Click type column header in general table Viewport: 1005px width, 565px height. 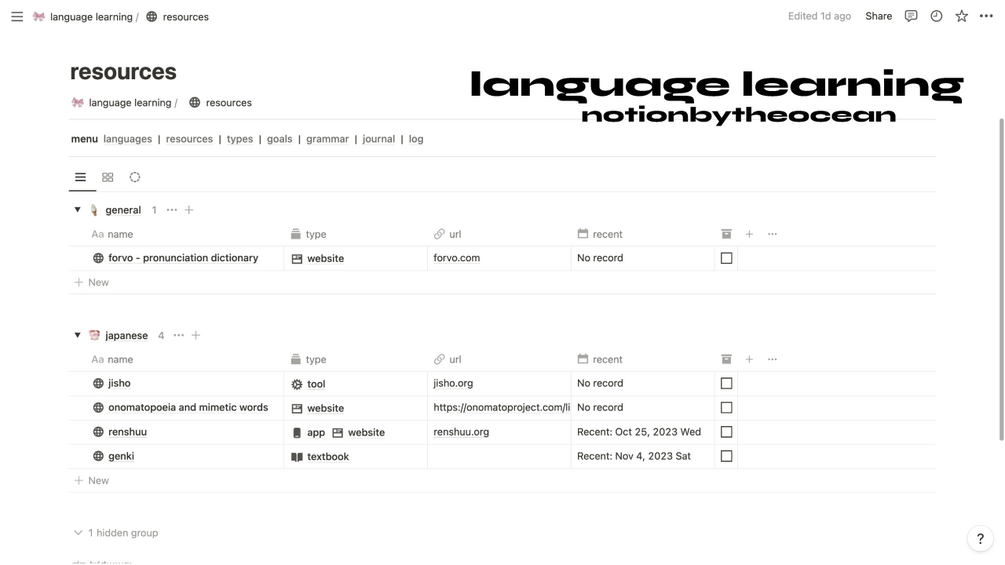[x=308, y=234]
